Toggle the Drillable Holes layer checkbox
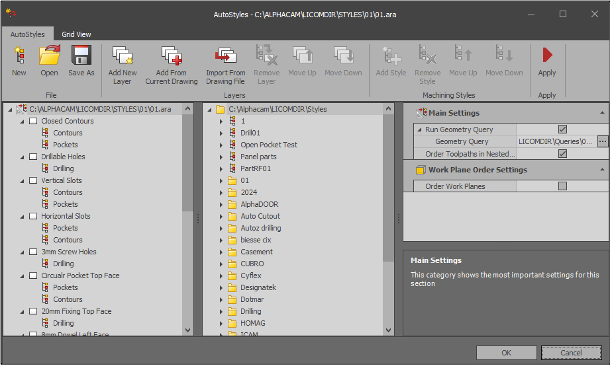The width and height of the screenshot is (610, 365). click(33, 156)
